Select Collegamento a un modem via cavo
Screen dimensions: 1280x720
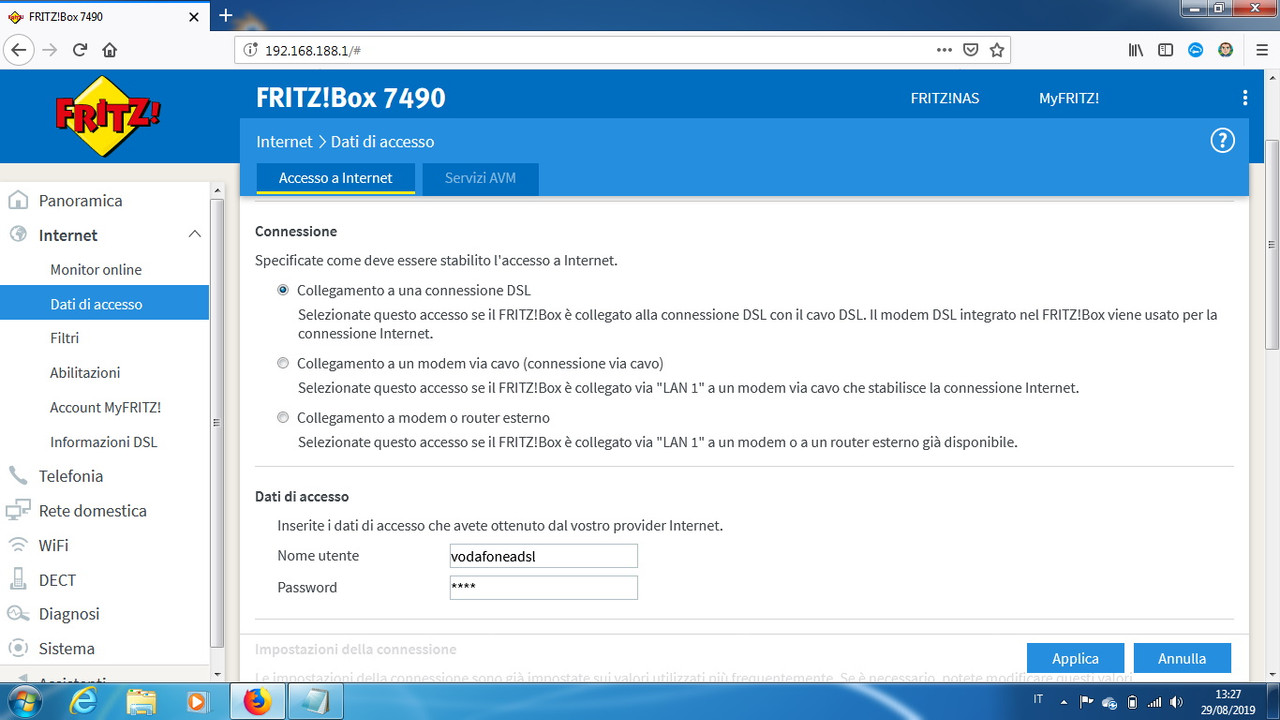coord(283,363)
